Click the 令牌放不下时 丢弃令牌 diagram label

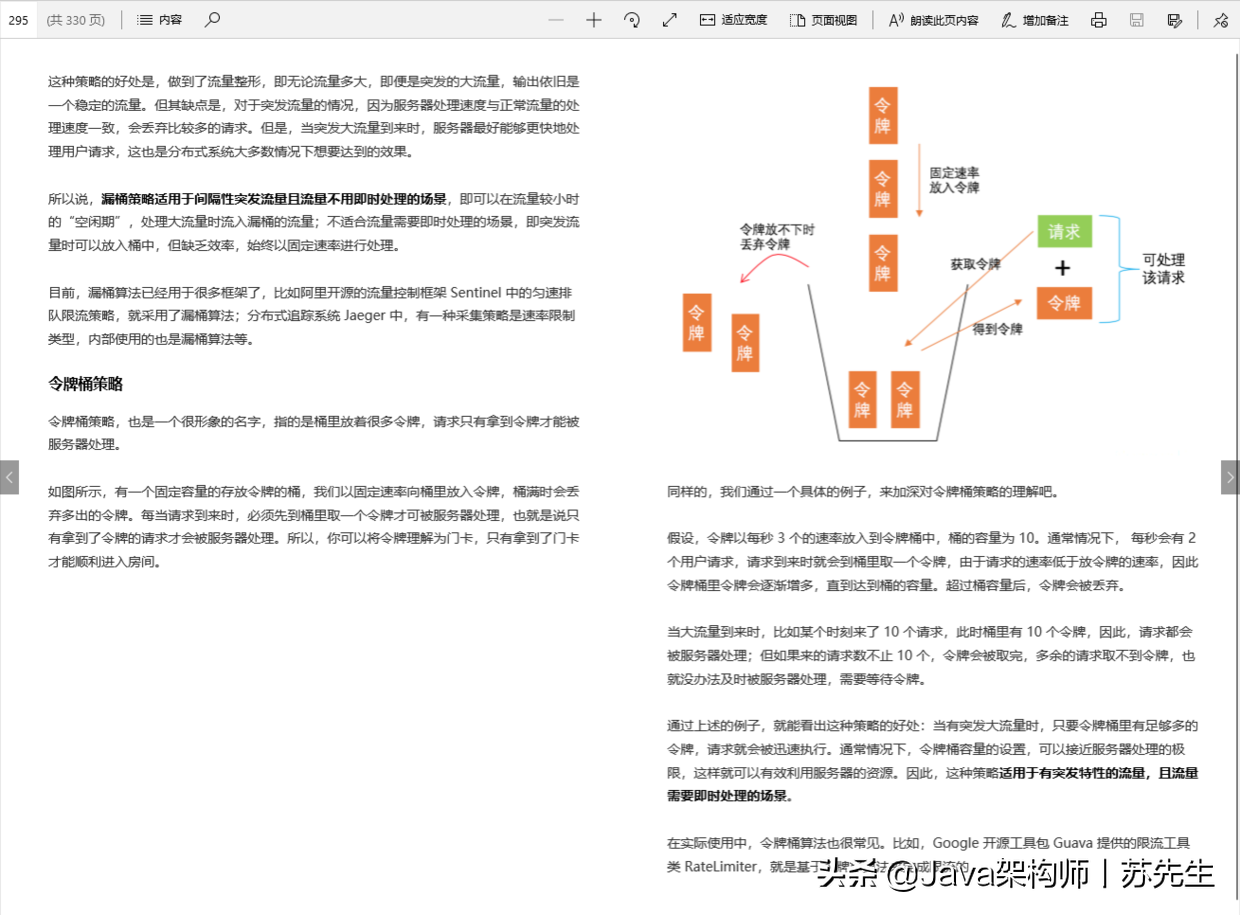777,237
